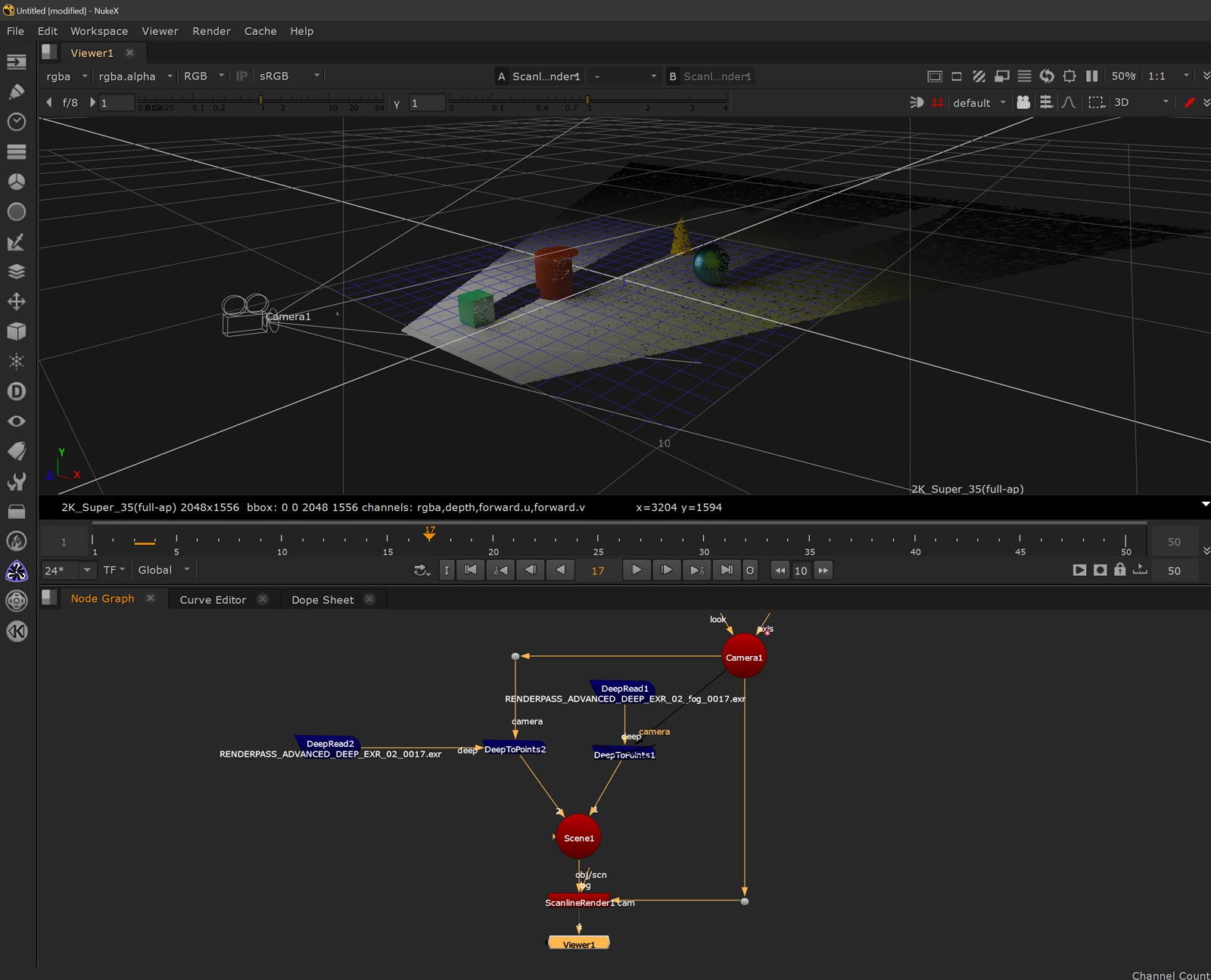The height and width of the screenshot is (980, 1211).
Task: Jump to the first frame
Action: pyautogui.click(x=471, y=570)
